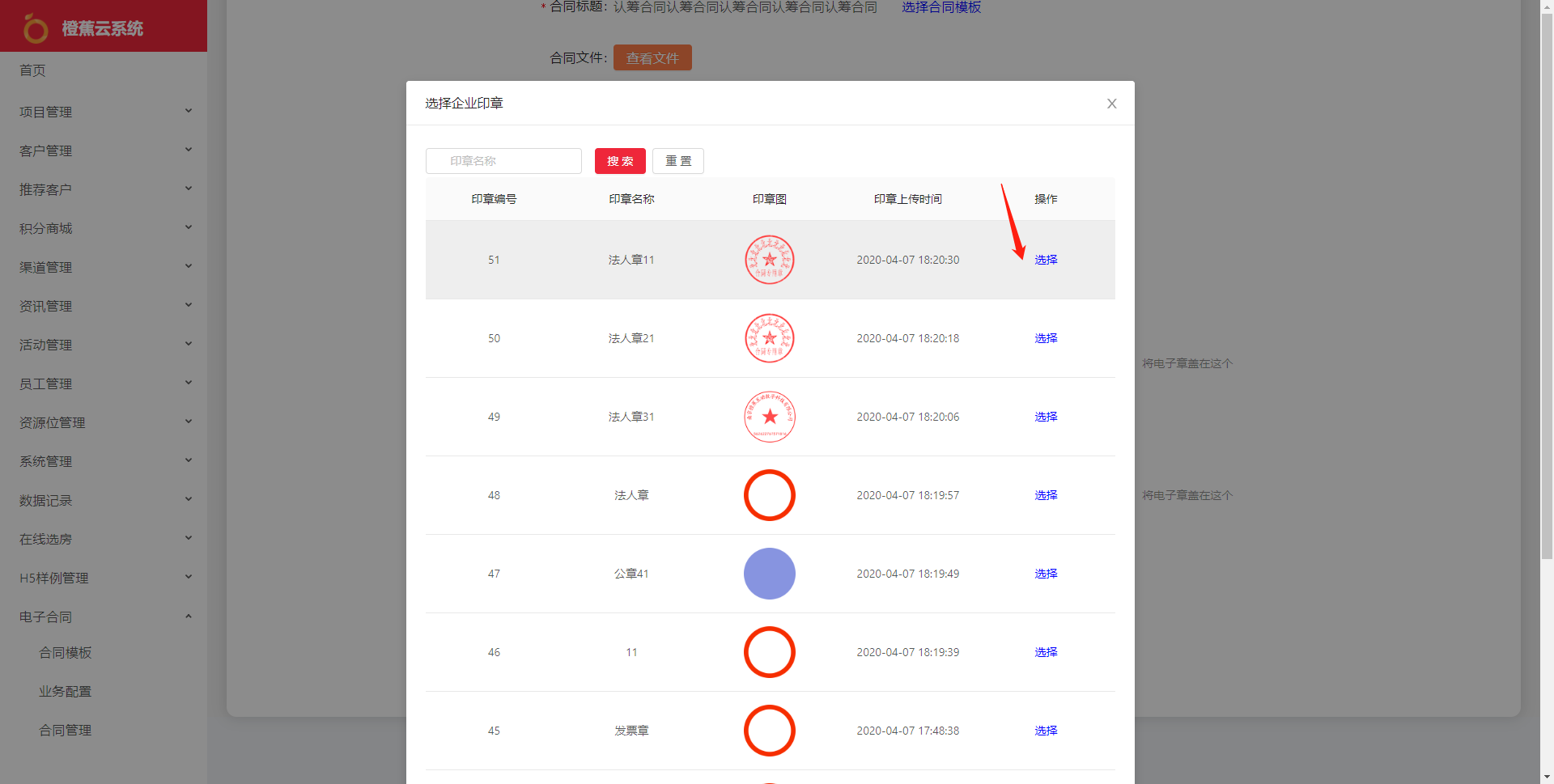The height and width of the screenshot is (784, 1554).
Task: Click the seal name 法人章21 cell
Action: tap(631, 338)
